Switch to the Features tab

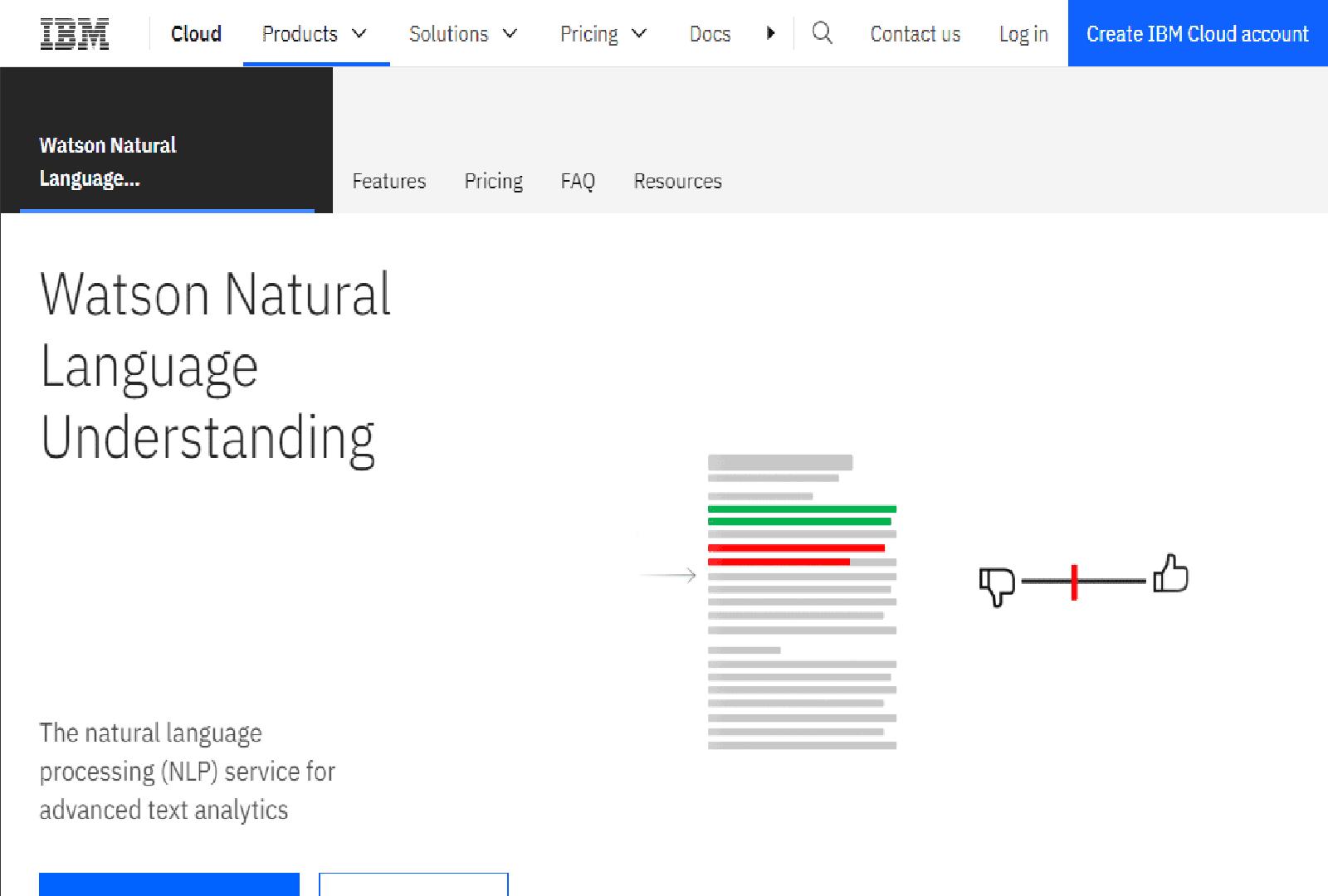388,181
